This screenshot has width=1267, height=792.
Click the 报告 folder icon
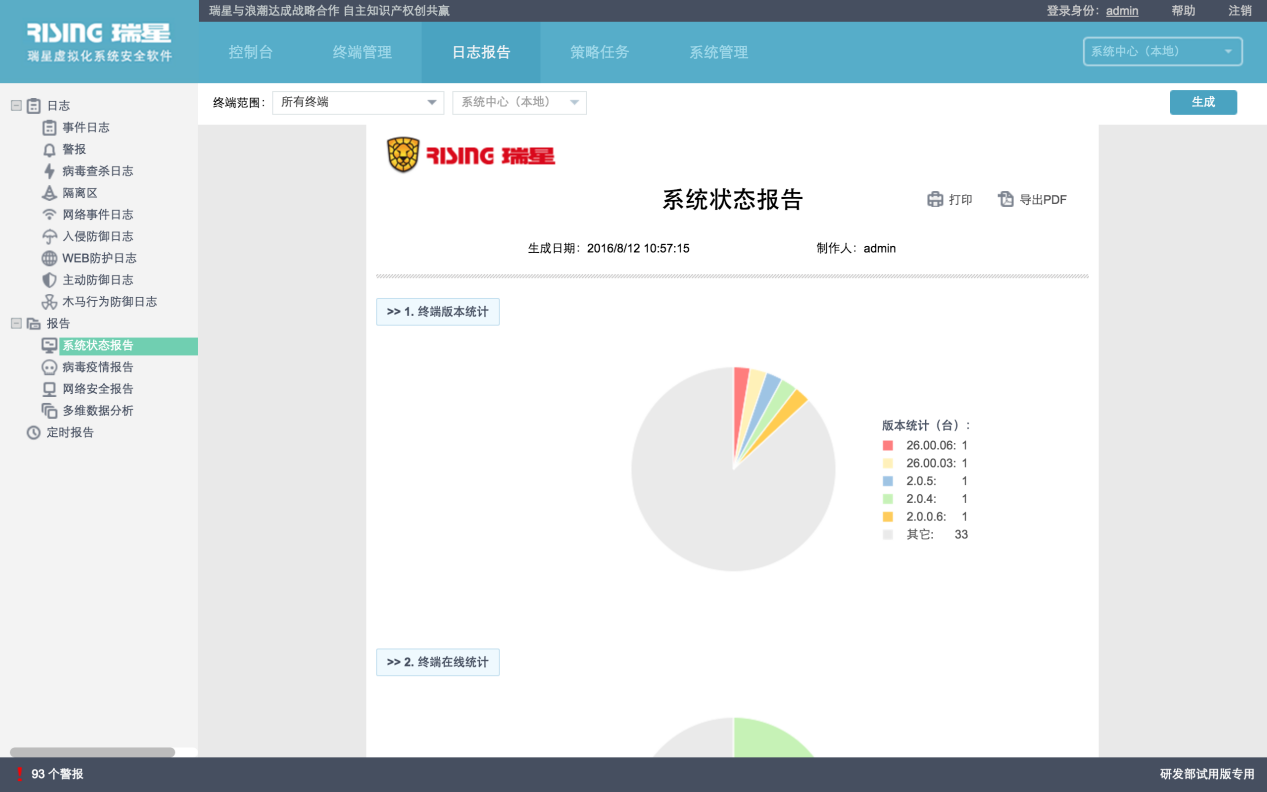coord(33,323)
